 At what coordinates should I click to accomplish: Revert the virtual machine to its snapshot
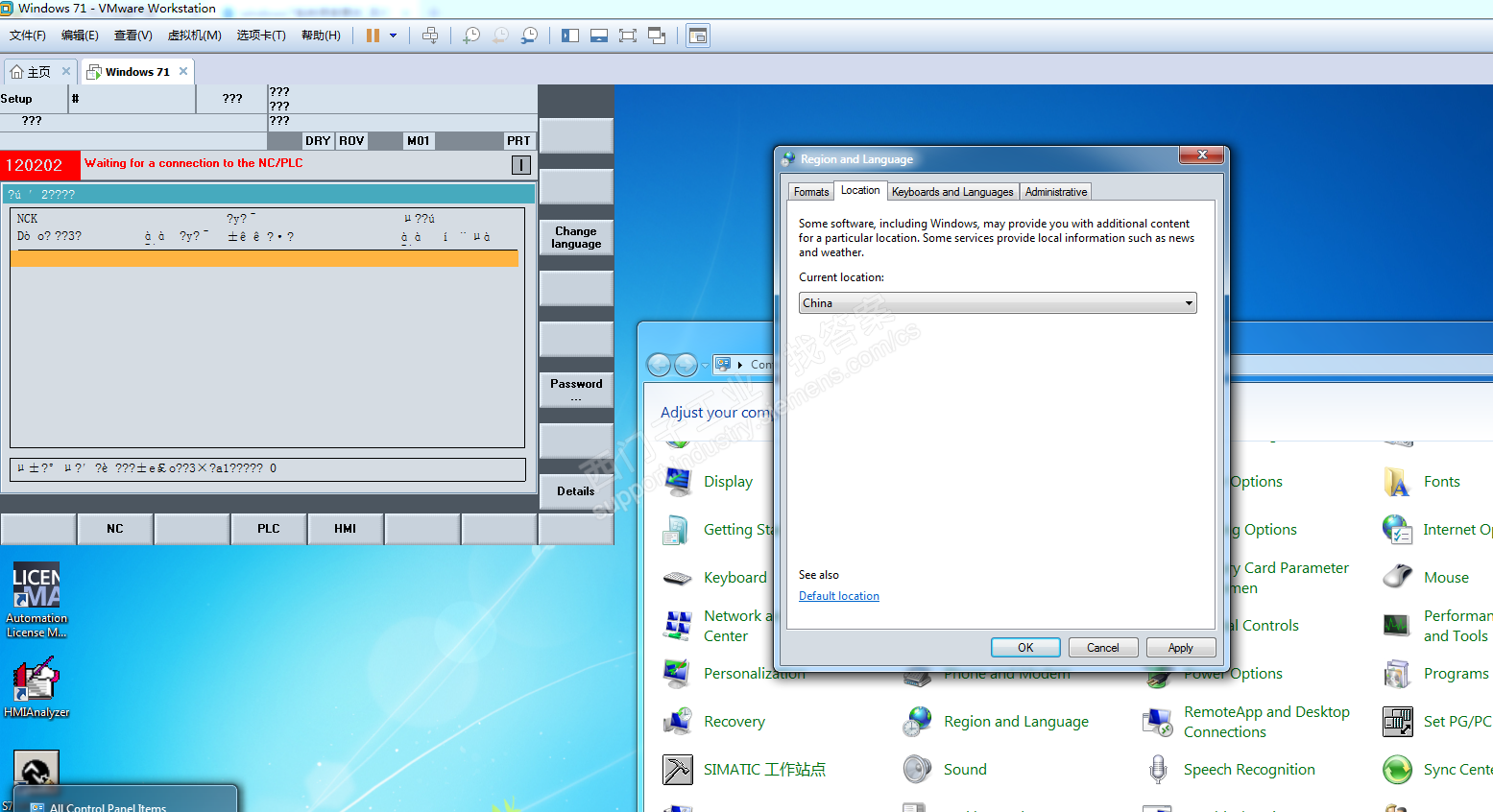(x=500, y=36)
